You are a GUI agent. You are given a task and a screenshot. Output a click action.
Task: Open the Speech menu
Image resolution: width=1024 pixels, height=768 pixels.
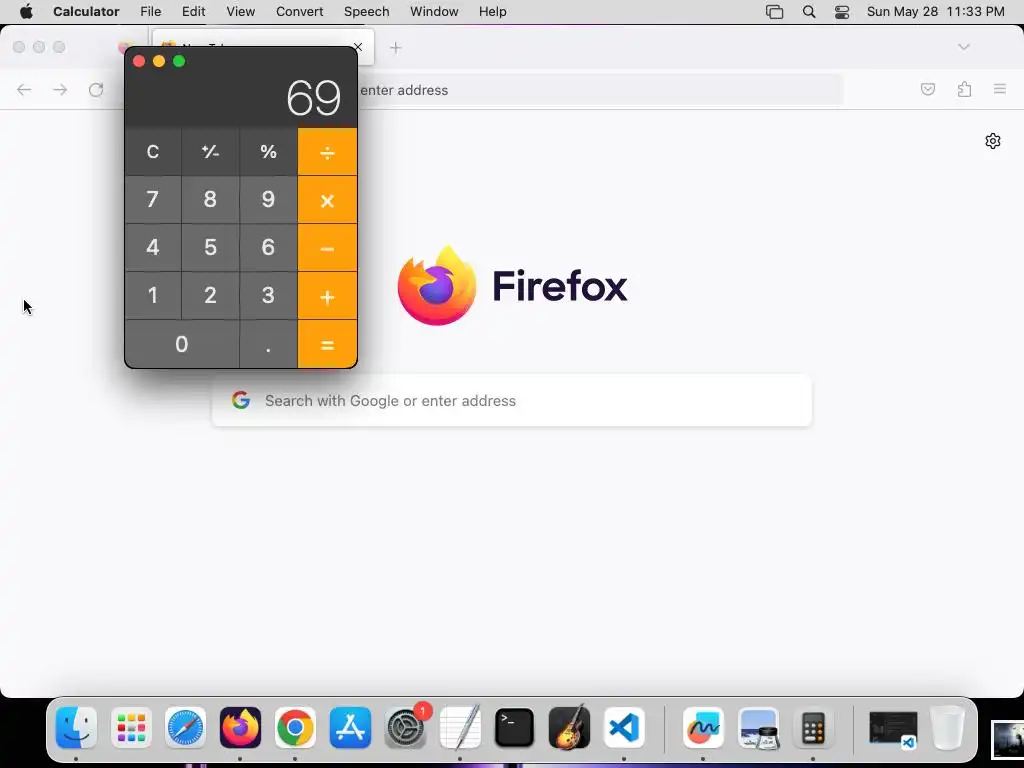point(366,12)
